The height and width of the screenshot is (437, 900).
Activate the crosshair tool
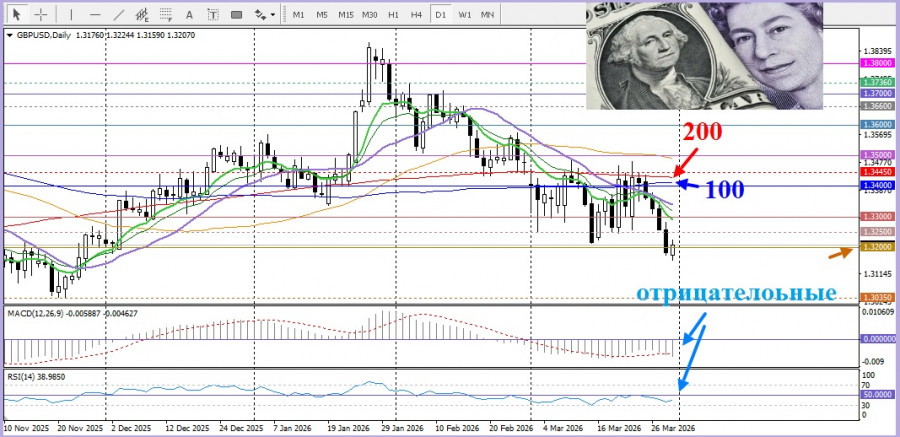[x=40, y=14]
